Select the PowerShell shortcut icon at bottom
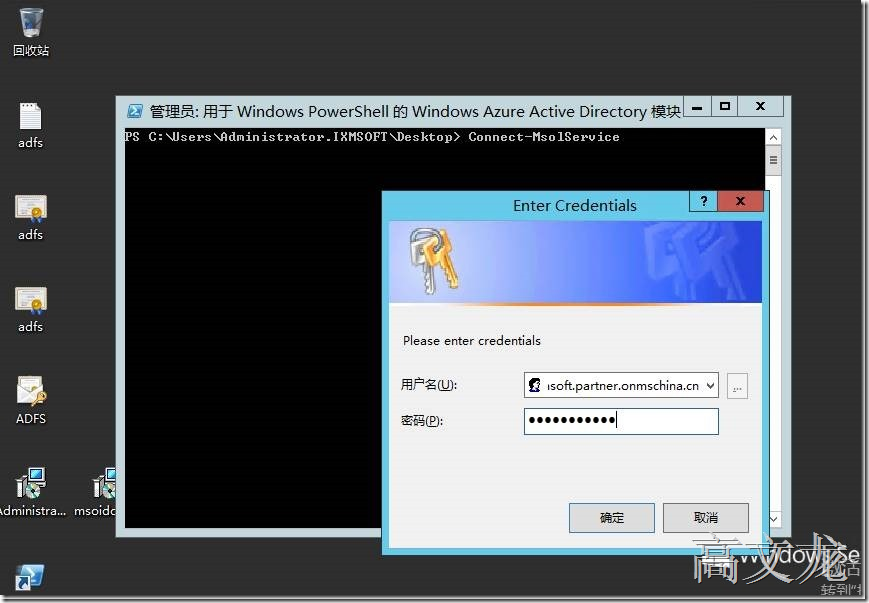The height and width of the screenshot is (603, 869). pyautogui.click(x=29, y=577)
